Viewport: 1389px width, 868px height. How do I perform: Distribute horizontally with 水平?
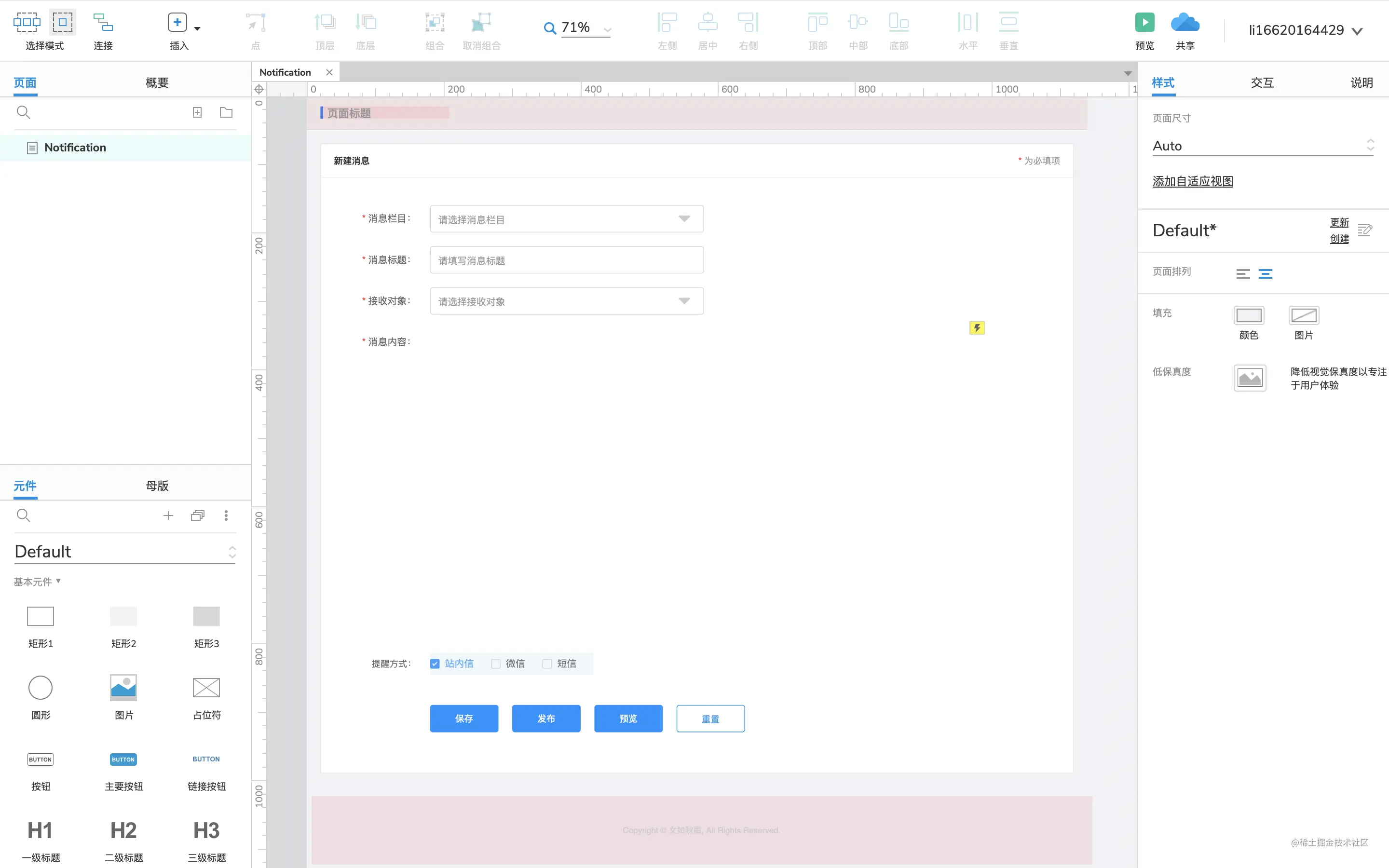tap(967, 22)
